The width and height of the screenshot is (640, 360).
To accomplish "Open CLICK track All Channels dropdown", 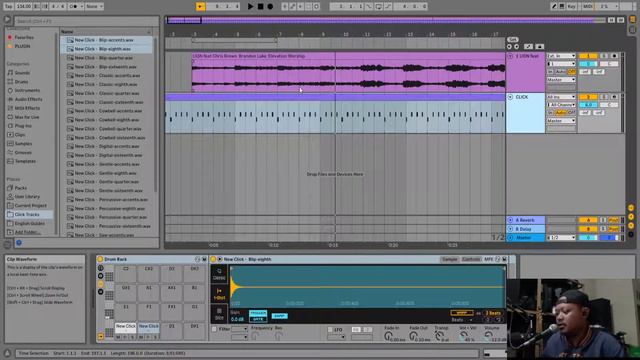I will [x=561, y=105].
